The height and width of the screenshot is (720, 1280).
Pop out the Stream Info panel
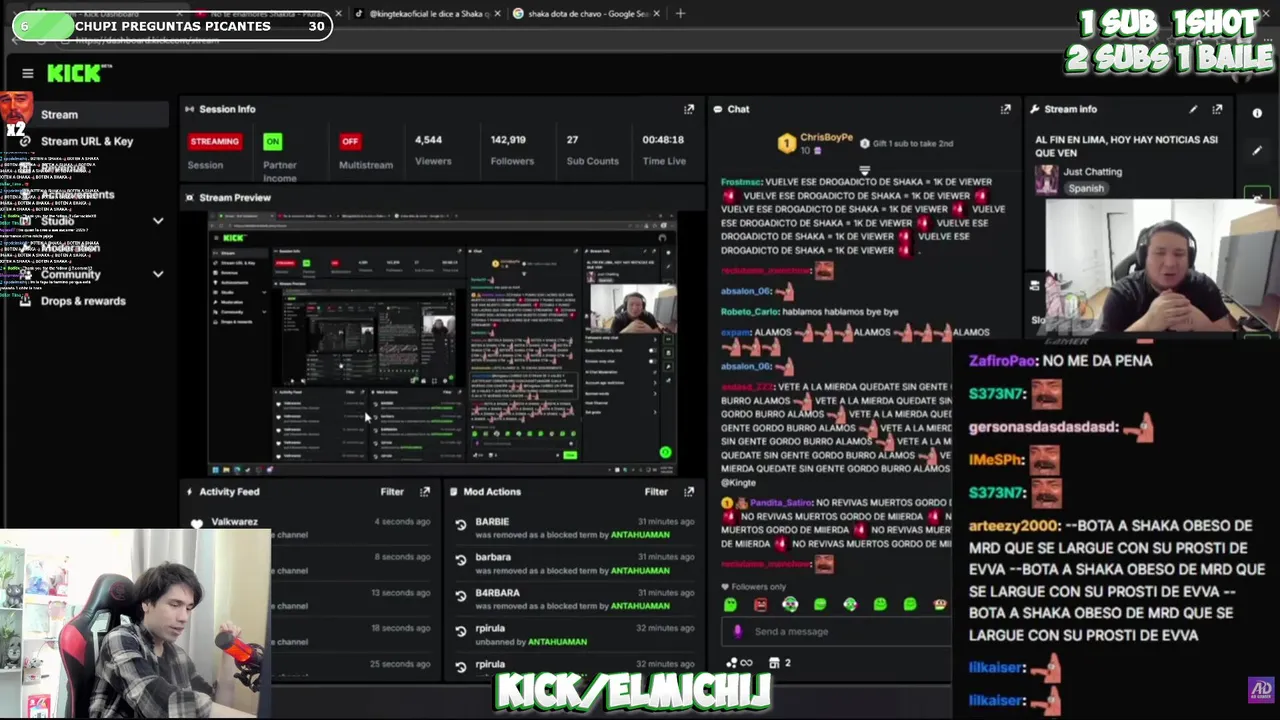pos(1217,109)
